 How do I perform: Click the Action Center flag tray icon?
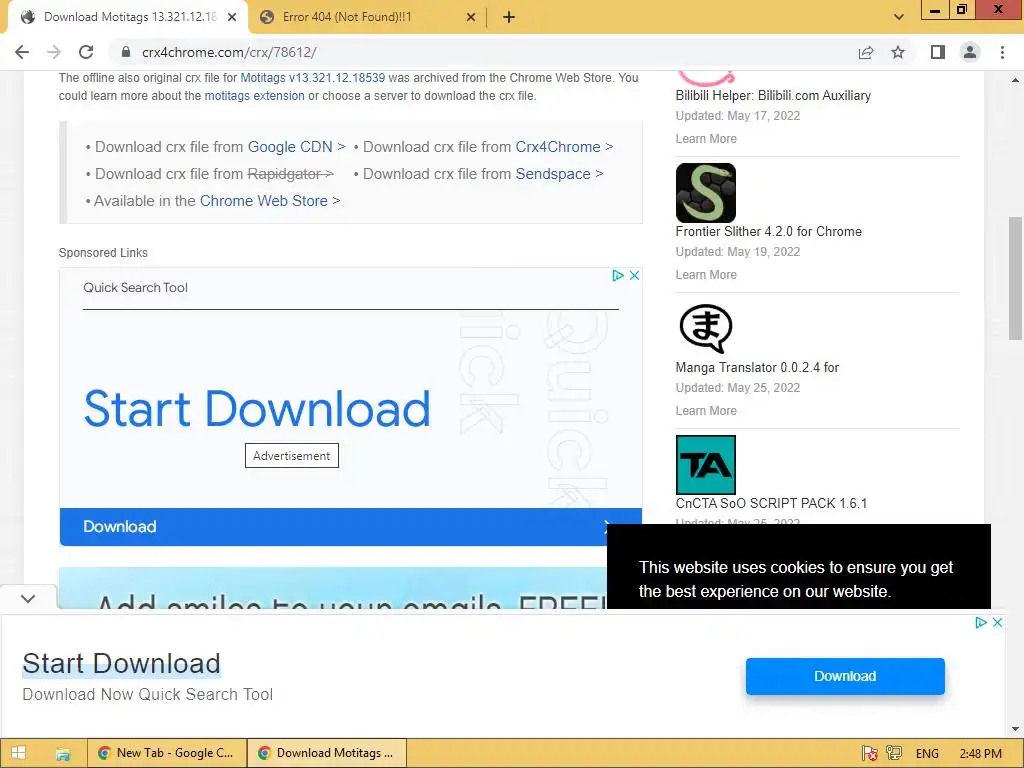(869, 754)
